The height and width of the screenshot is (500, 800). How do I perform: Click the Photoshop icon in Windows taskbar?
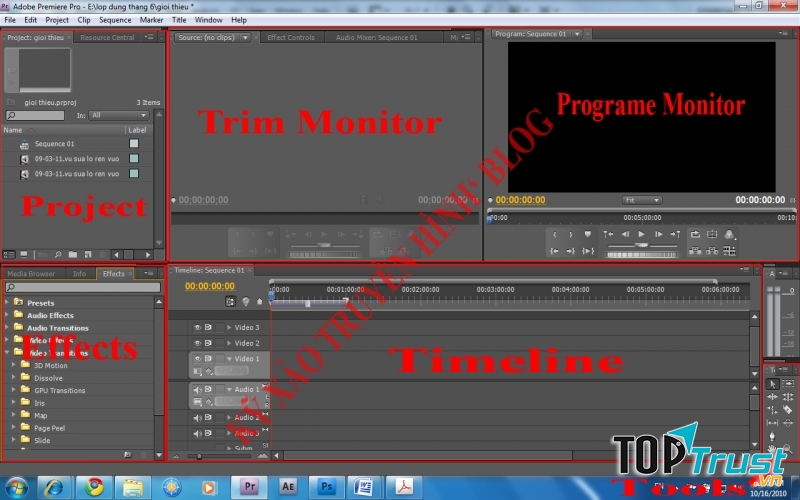325,487
